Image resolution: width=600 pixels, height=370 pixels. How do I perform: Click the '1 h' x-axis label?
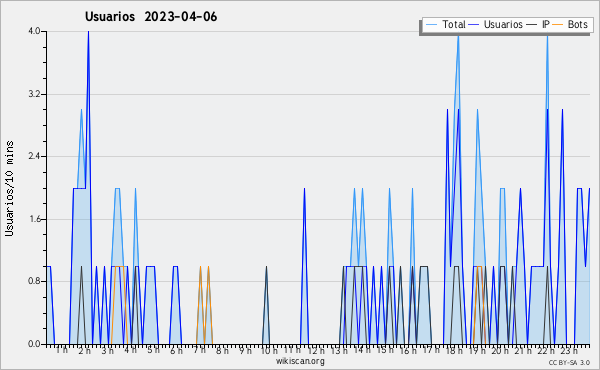pos(62,350)
